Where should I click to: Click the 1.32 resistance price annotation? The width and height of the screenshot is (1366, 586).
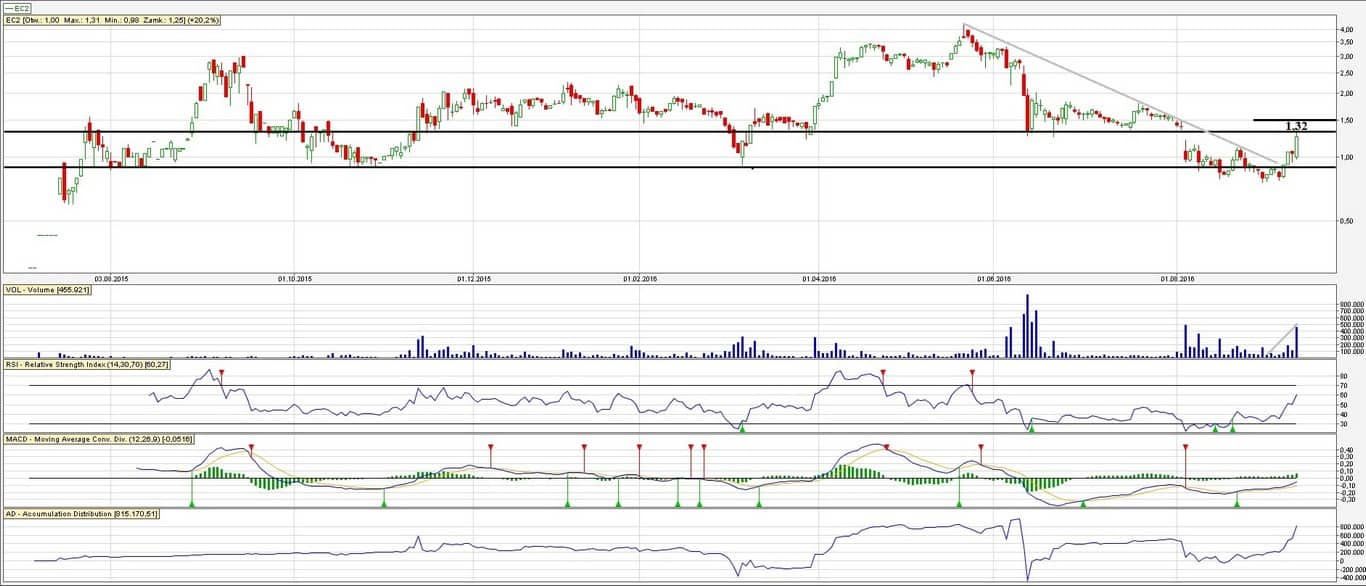coord(1295,126)
